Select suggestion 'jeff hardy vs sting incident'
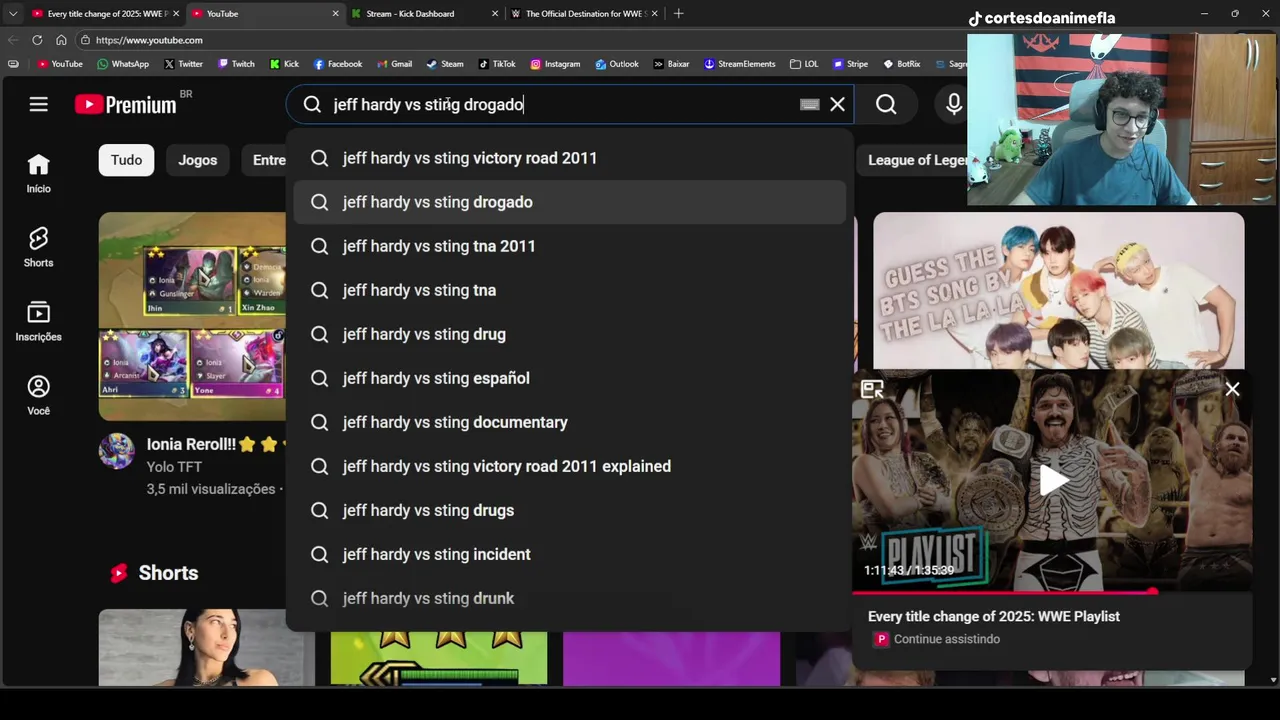The height and width of the screenshot is (720, 1280). click(570, 554)
